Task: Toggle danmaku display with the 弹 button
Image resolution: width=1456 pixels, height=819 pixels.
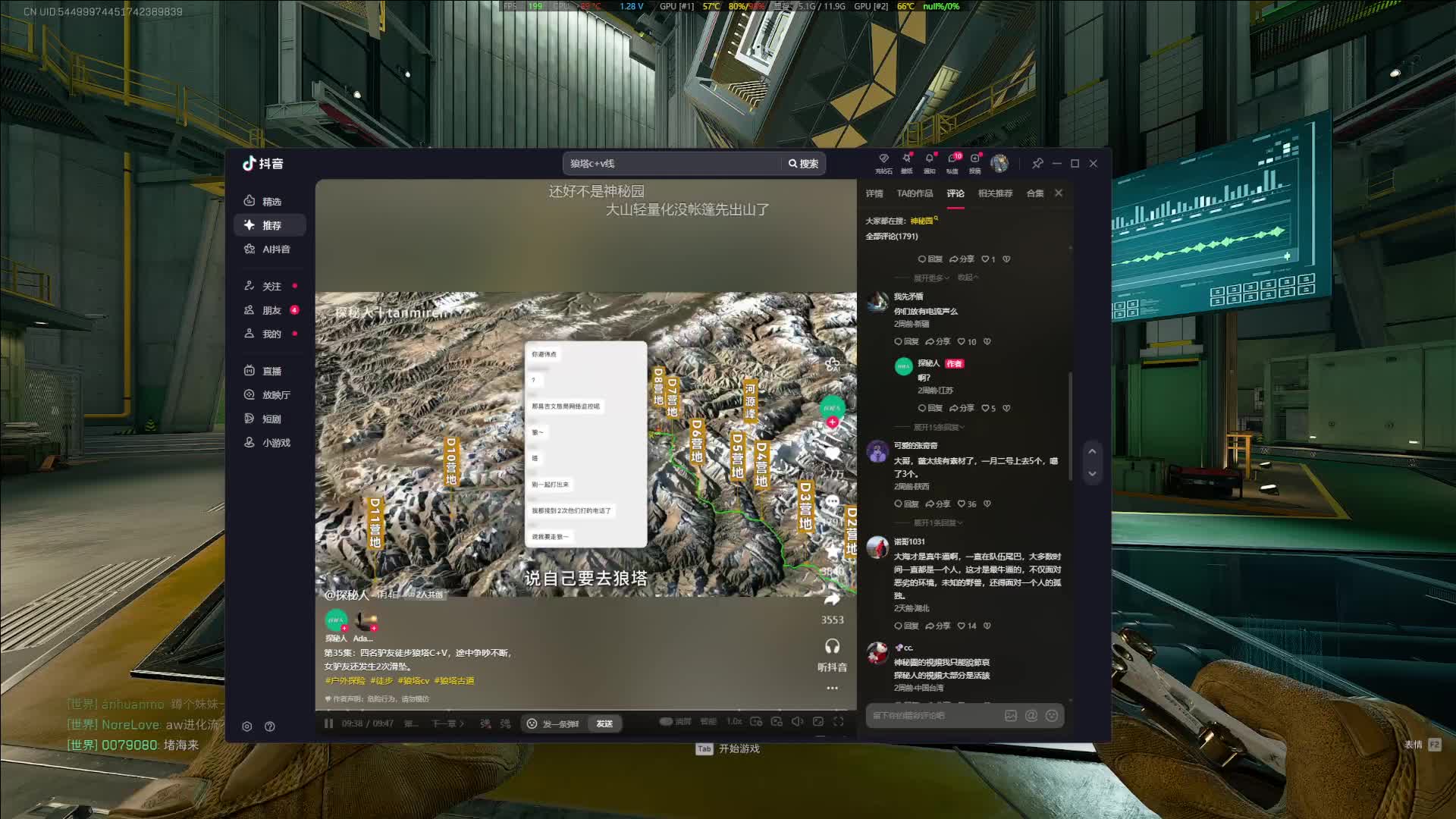Action: (485, 723)
